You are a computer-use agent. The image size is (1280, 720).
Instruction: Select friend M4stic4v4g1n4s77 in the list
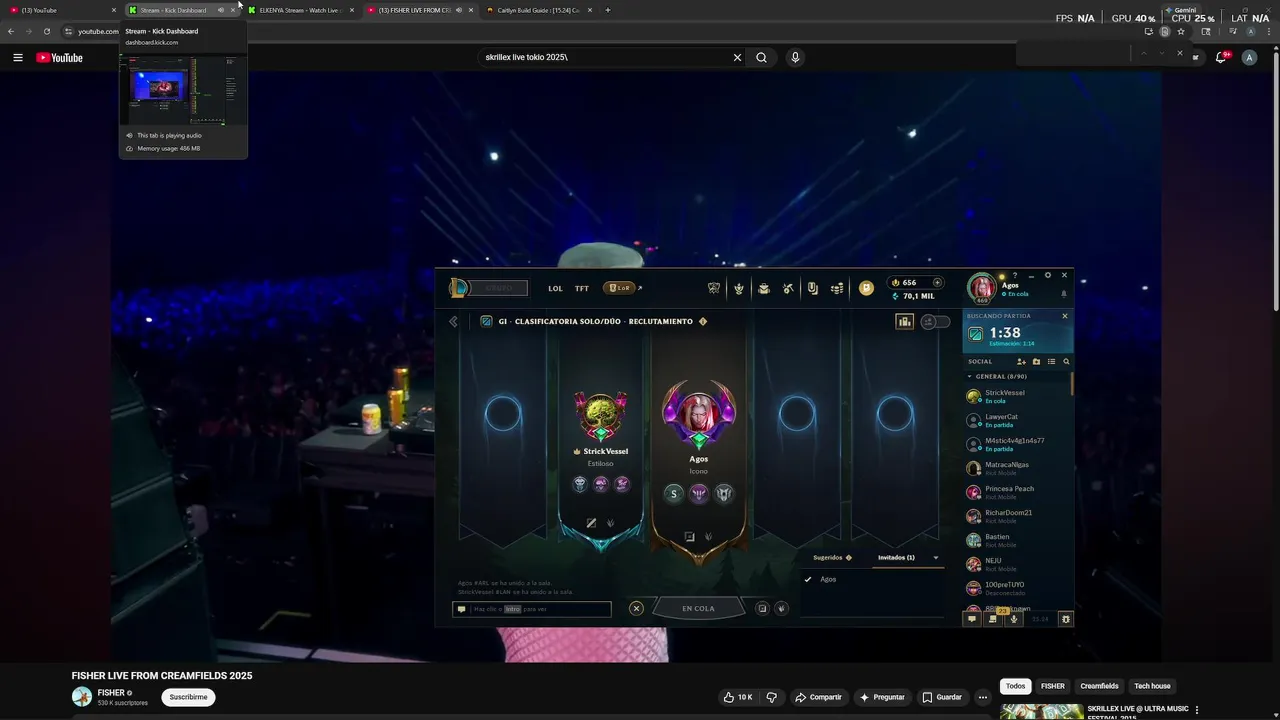click(1018, 444)
